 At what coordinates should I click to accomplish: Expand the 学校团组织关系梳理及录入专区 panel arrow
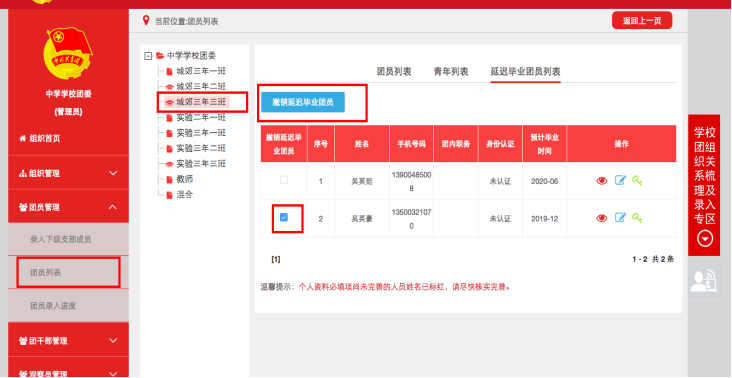click(x=704, y=239)
